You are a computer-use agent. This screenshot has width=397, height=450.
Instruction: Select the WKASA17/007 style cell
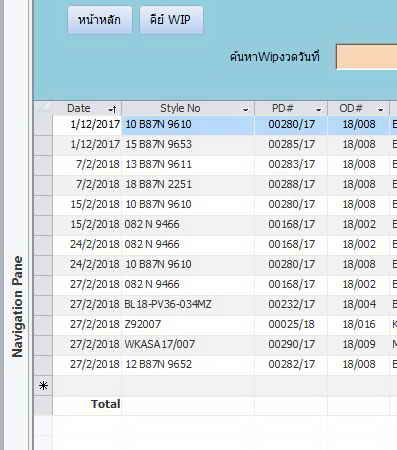click(x=188, y=344)
